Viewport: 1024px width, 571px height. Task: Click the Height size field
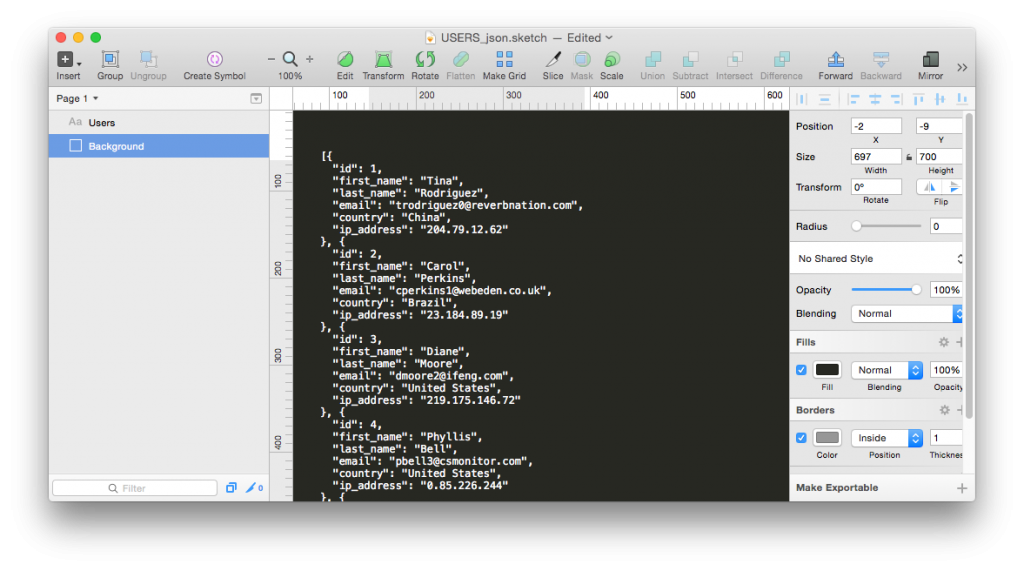(x=940, y=157)
